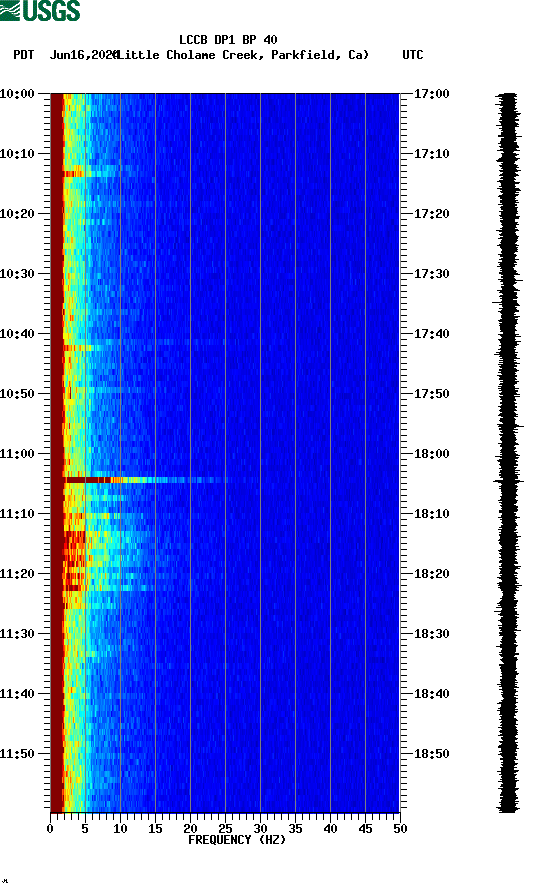
Task: Click the 10:00 PDT time label
Action: click(x=17, y=94)
